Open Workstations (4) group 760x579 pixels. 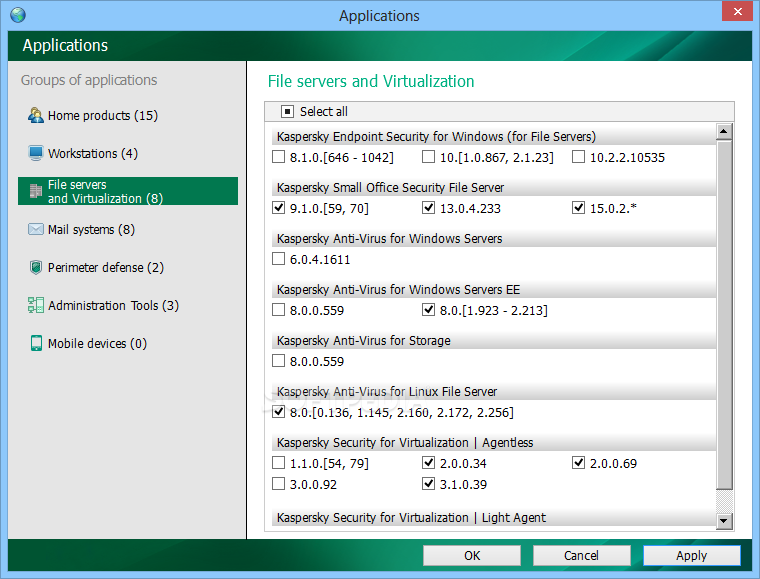[x=93, y=153]
